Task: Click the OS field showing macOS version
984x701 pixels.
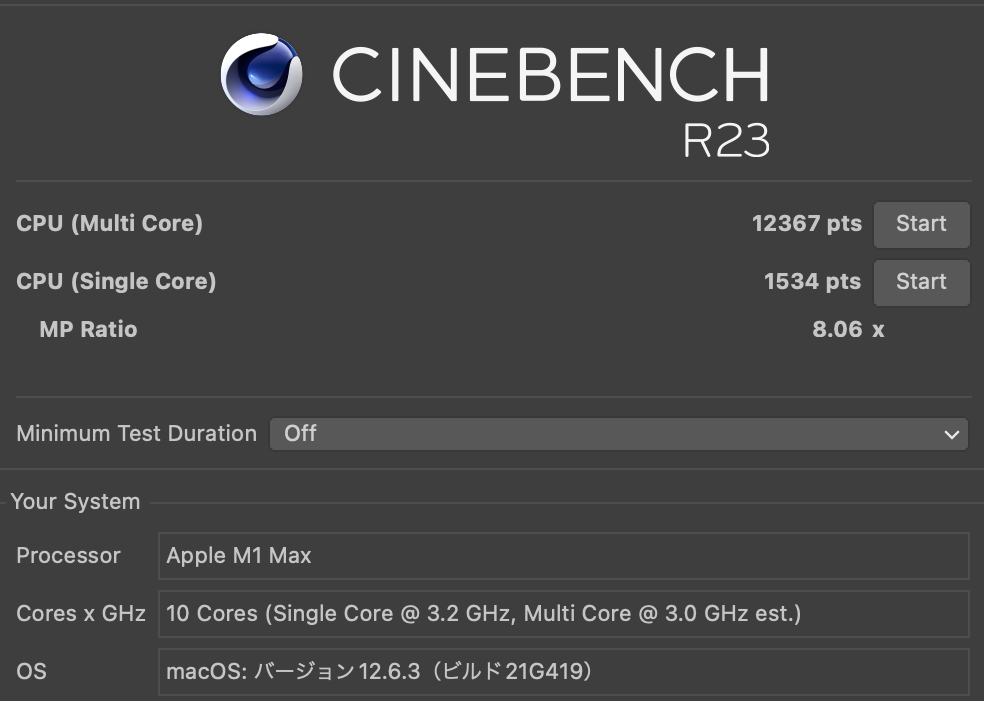Action: (563, 671)
